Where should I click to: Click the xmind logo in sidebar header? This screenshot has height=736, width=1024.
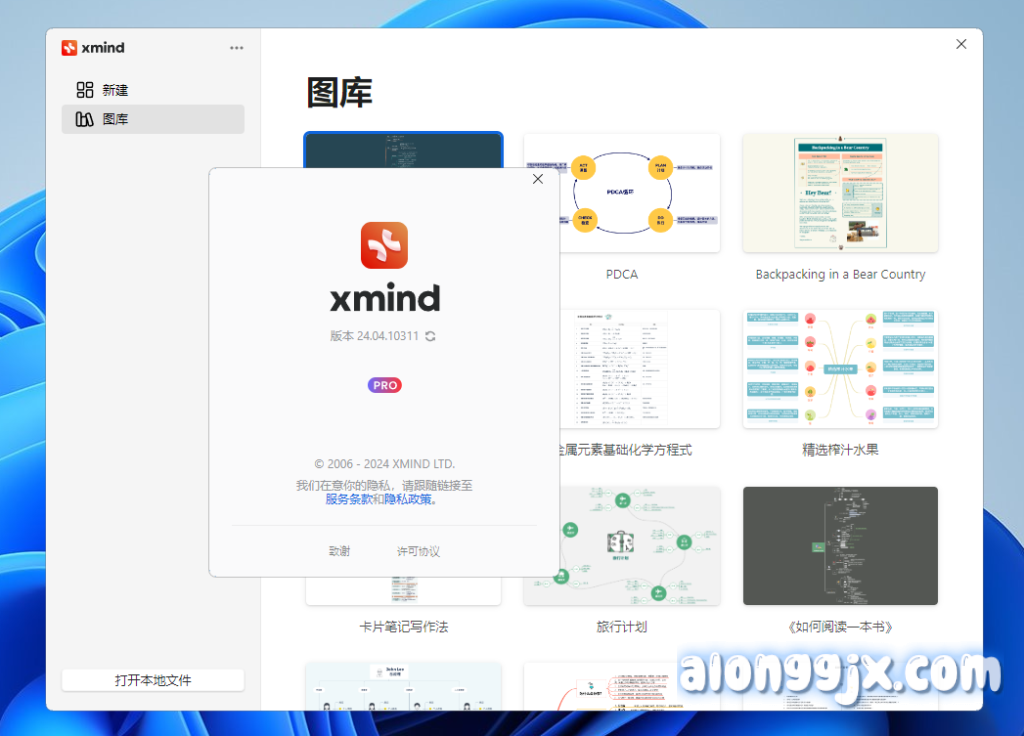coord(93,48)
